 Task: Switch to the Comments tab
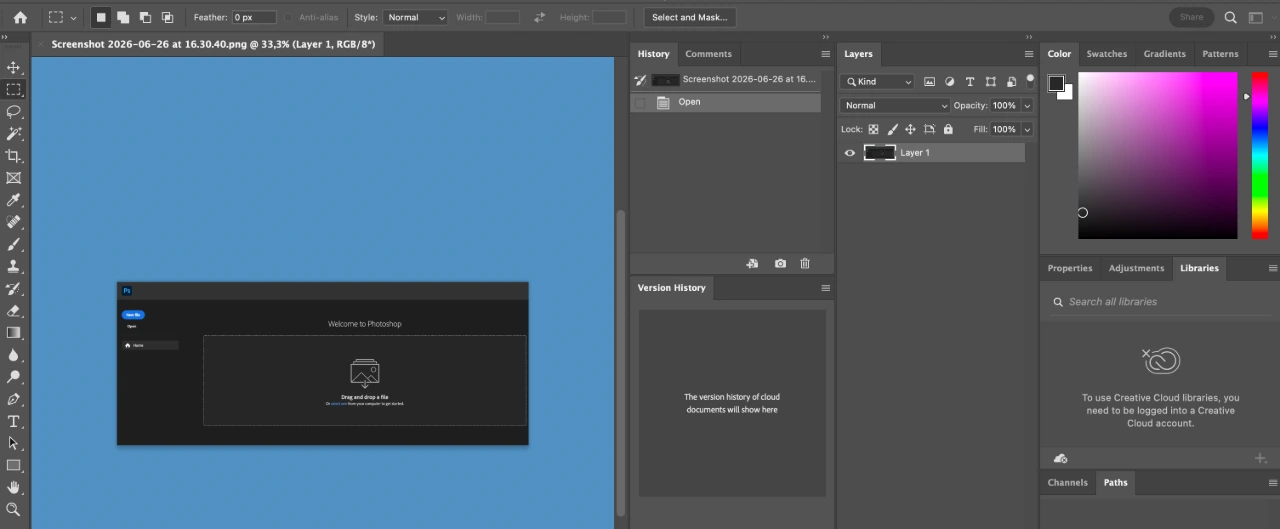(x=708, y=54)
